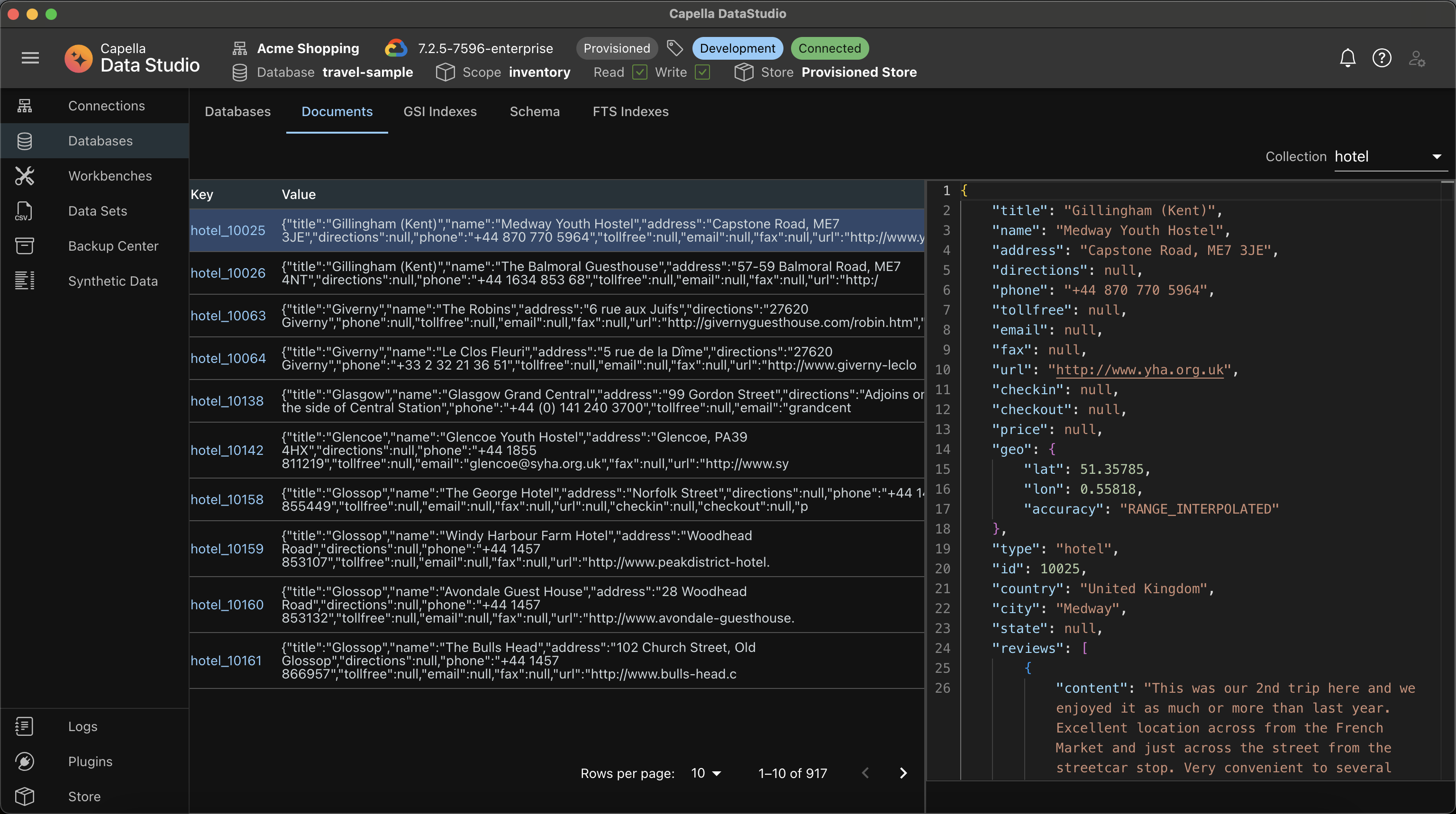1456x814 pixels.
Task: Select the Synthetic Data icon
Action: click(x=24, y=281)
